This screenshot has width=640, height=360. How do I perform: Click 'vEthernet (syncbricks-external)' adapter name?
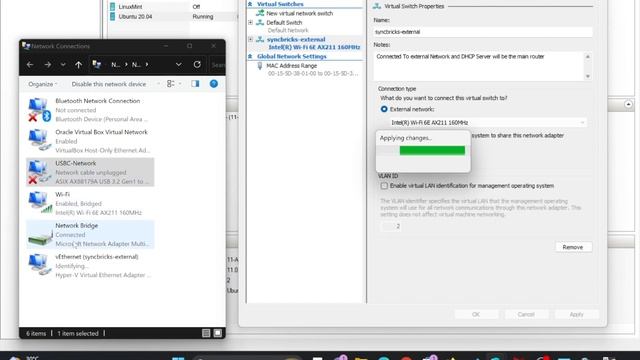(97, 257)
